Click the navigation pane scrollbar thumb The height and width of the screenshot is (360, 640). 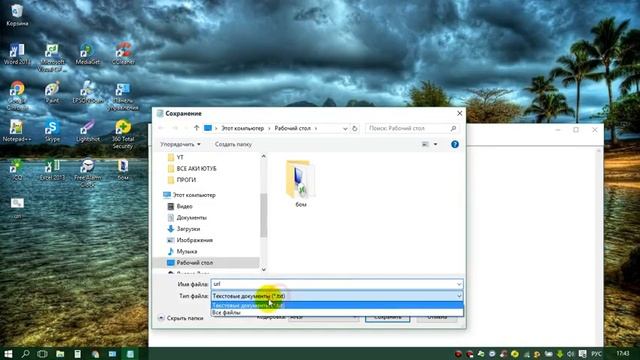coord(263,215)
